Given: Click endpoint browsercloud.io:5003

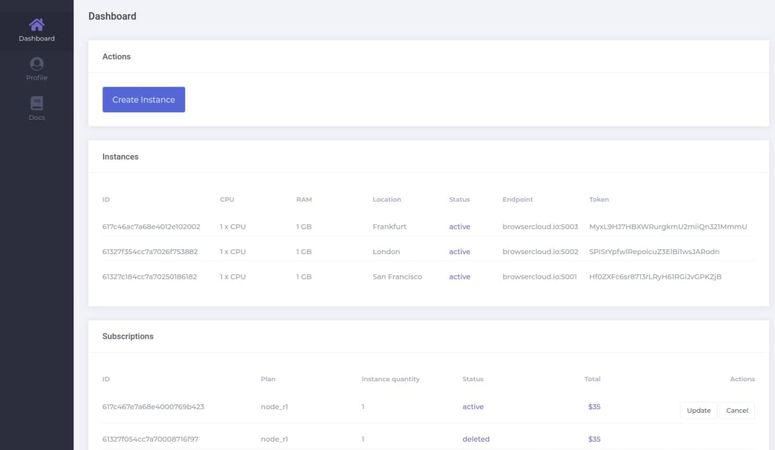Looking at the screenshot, I should tap(540, 226).
